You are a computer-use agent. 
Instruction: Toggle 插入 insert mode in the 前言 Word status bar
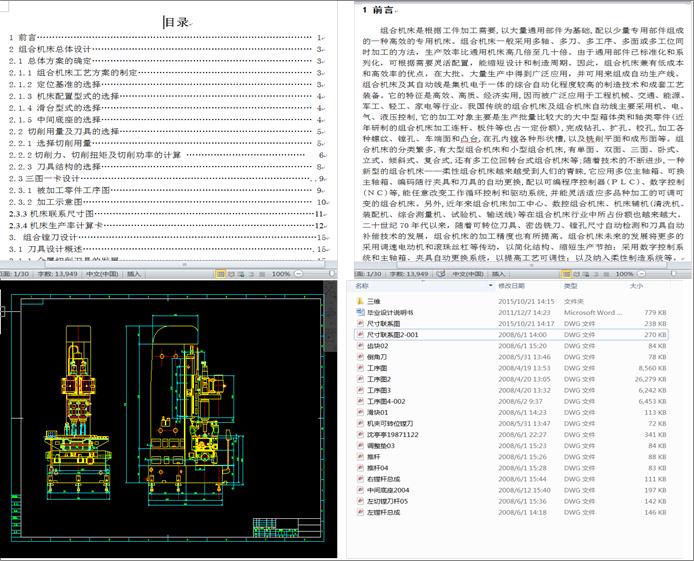pos(499,274)
